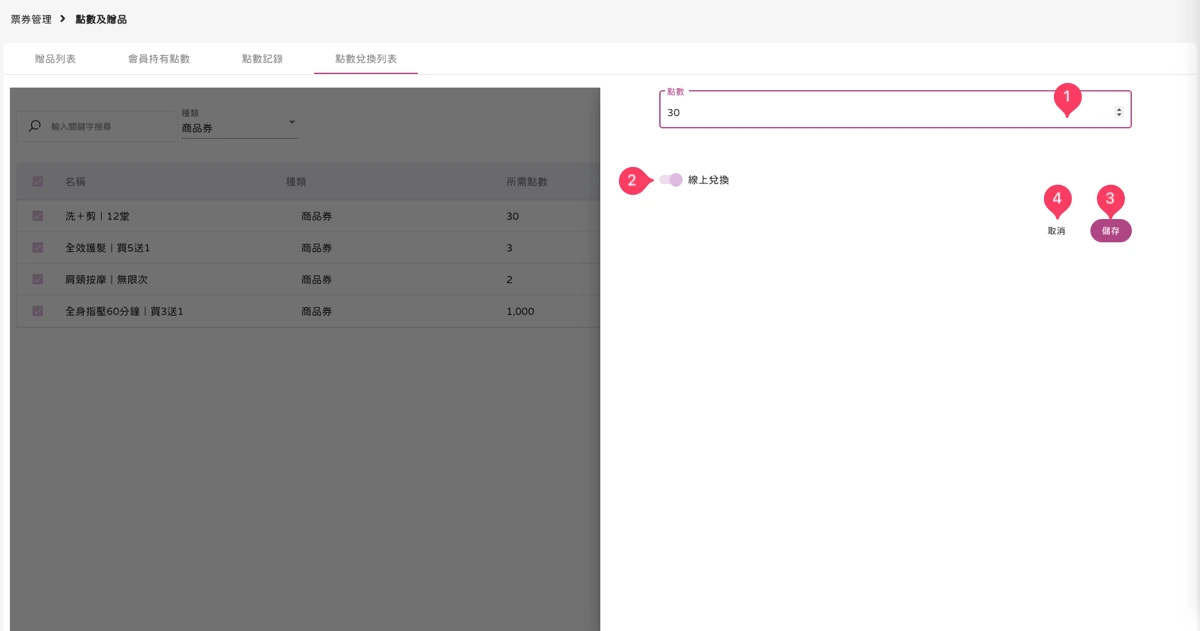Click the 點數 input field
The width and height of the screenshot is (1200, 631).
coord(895,109)
